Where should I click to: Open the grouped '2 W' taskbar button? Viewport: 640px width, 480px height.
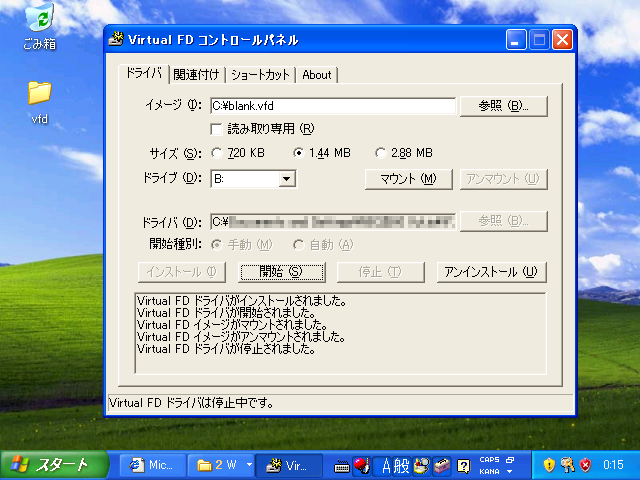tap(216, 465)
